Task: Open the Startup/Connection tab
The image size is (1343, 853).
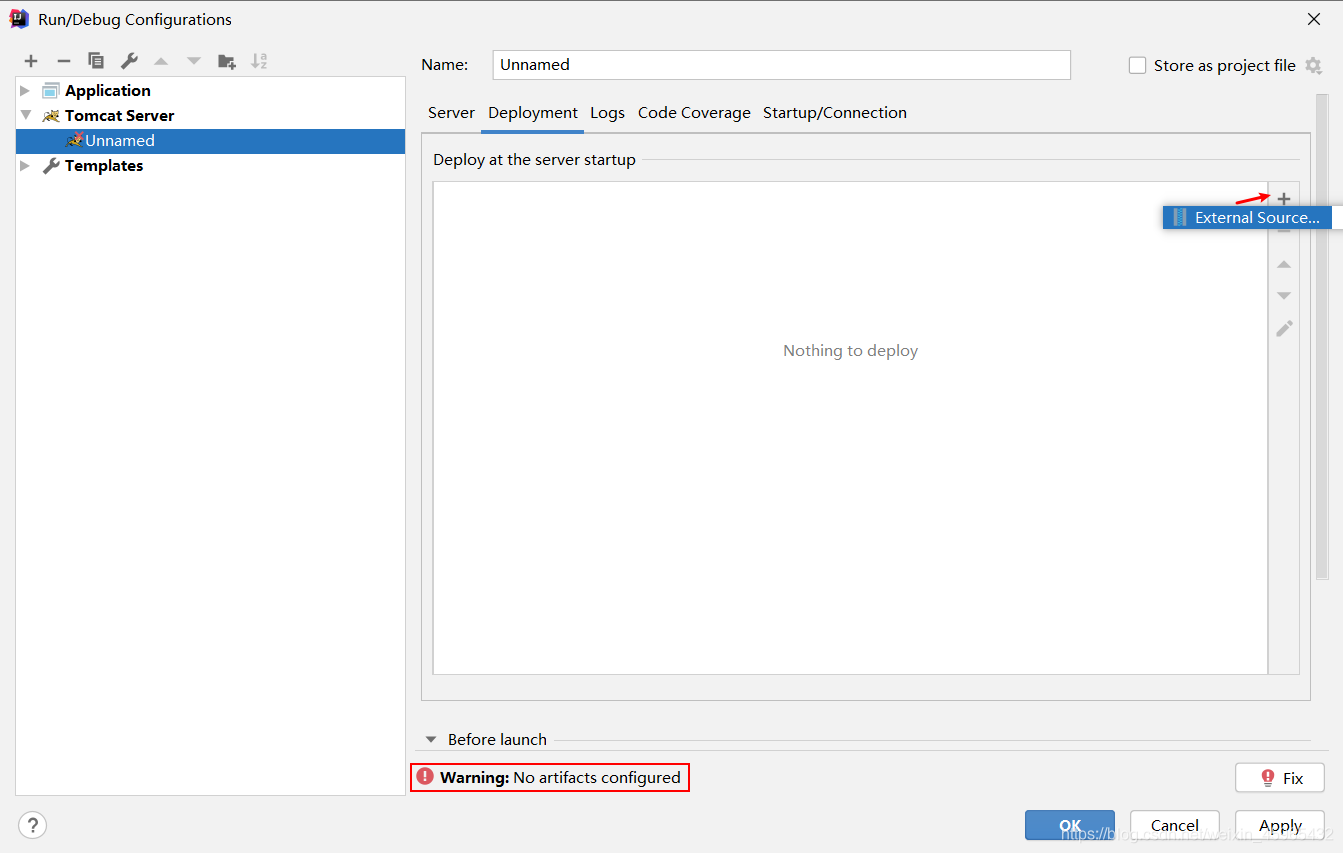Action: [x=835, y=113]
